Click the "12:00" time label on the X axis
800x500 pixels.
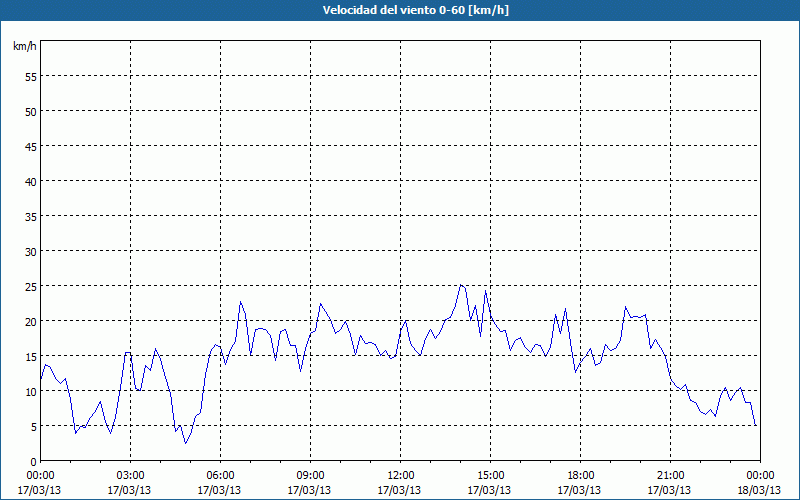tap(401, 476)
